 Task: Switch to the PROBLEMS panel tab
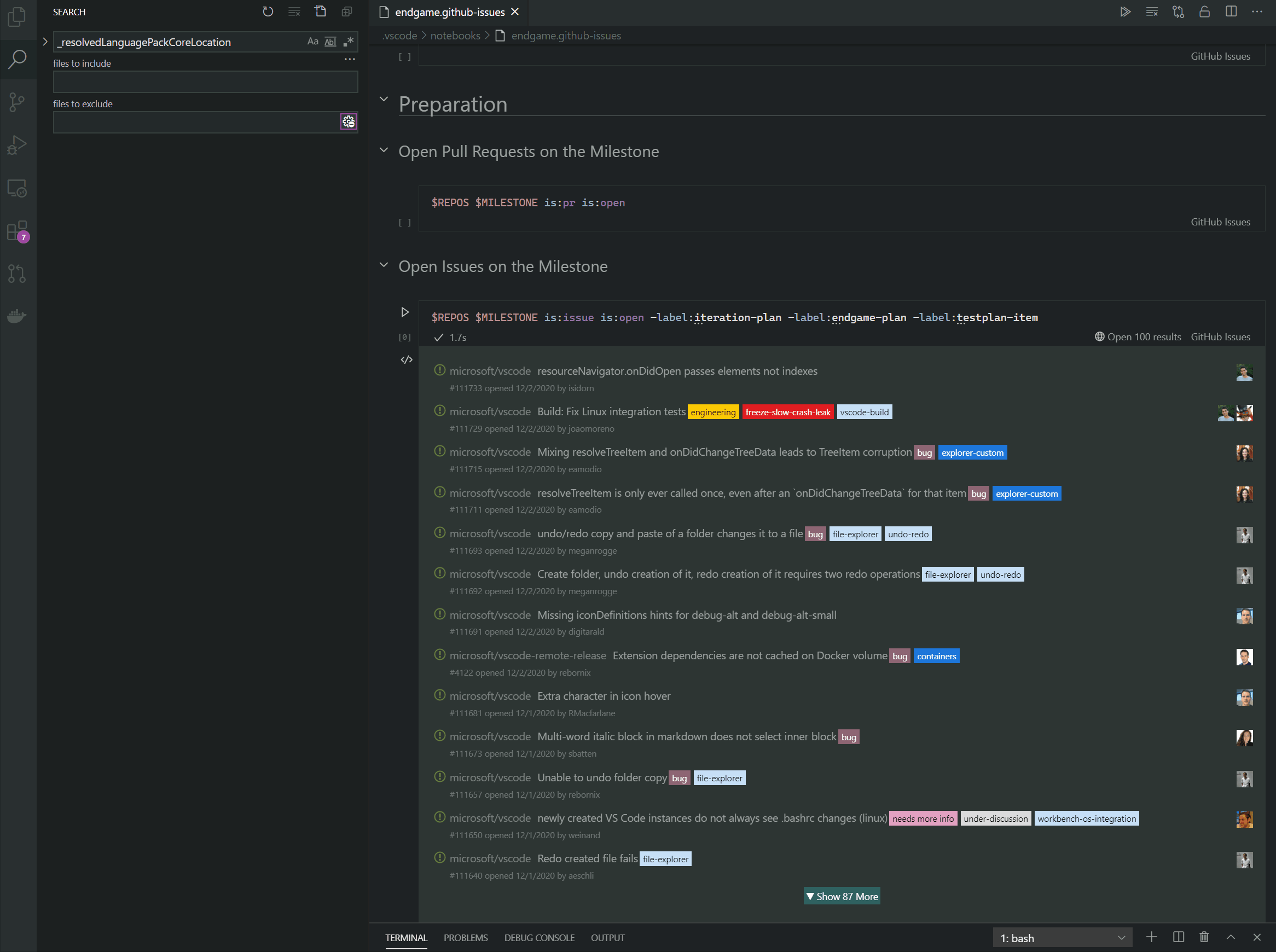tap(465, 938)
